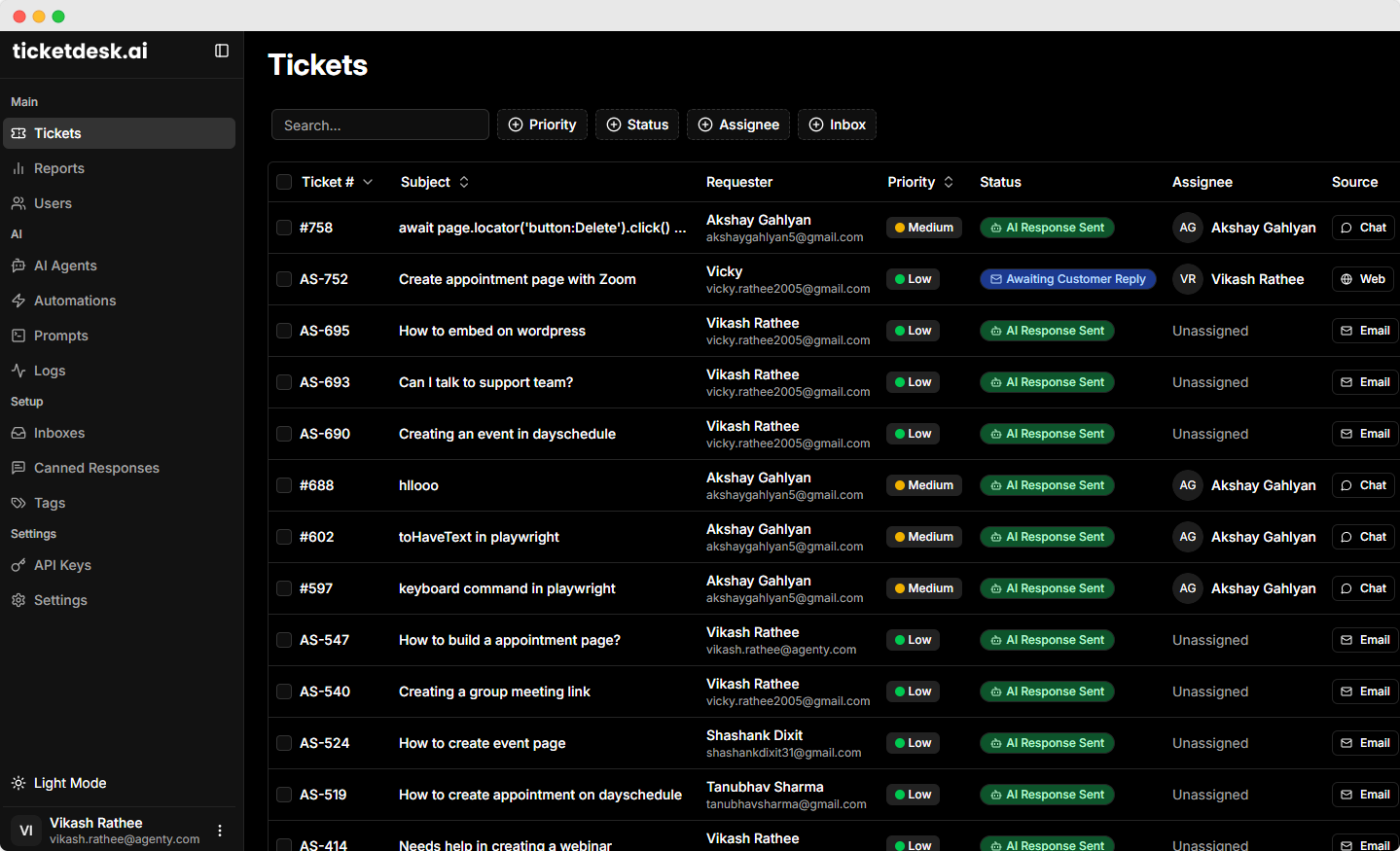Click the Automations lightning bolt icon
Viewport: 1400px width, 851px height.
pos(18,301)
